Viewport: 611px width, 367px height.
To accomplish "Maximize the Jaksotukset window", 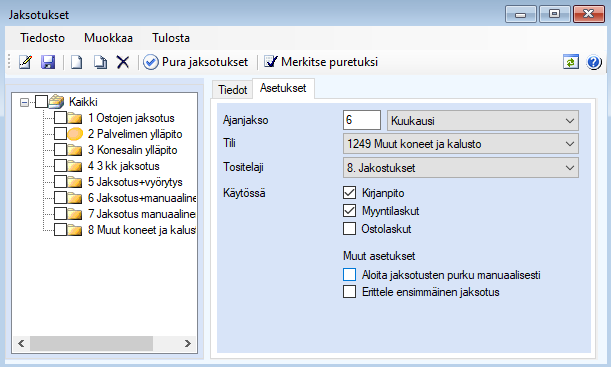I will (x=554, y=14).
